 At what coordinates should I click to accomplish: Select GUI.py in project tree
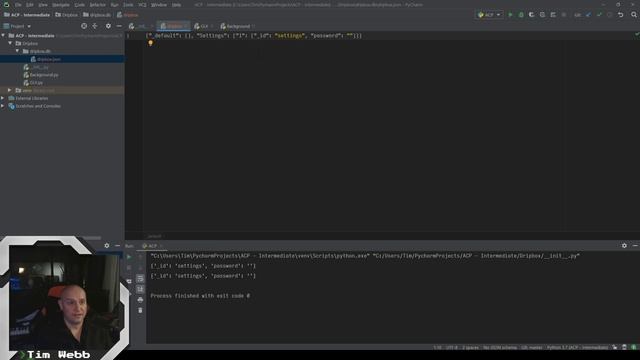pos(36,82)
